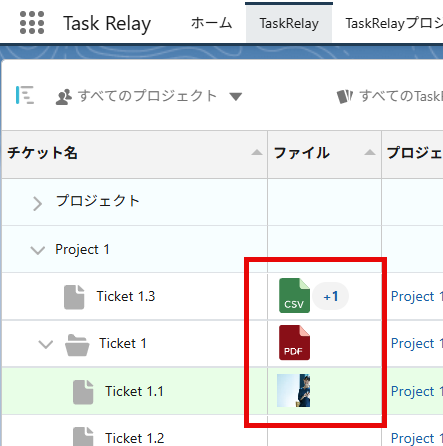
Task: Click the Gantt tree view icon
Action: click(25, 95)
